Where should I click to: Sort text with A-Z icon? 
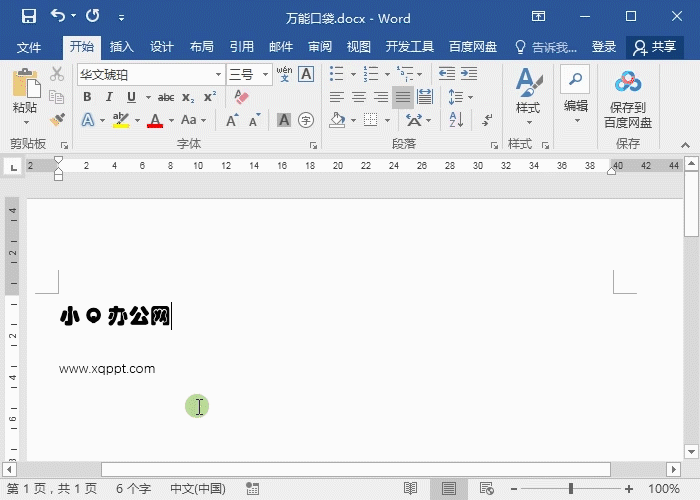click(x=456, y=120)
